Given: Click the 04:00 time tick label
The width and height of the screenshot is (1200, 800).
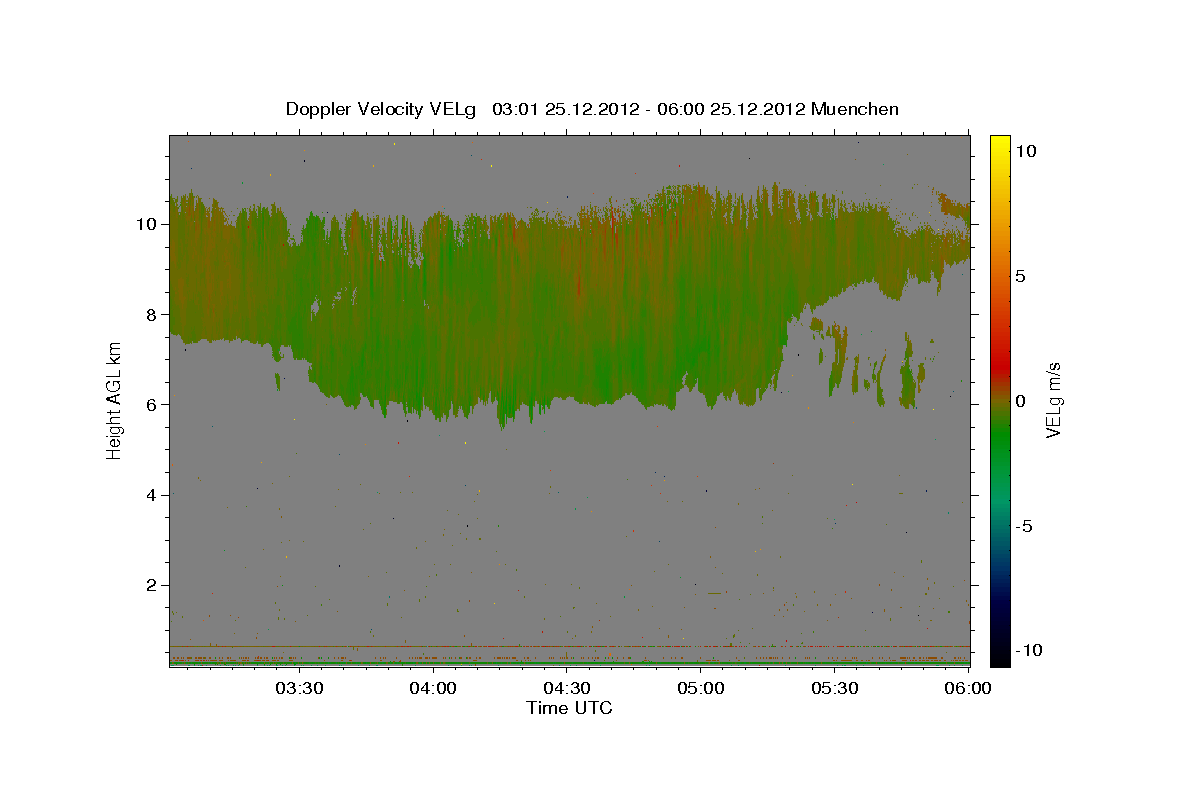Looking at the screenshot, I should [x=434, y=688].
